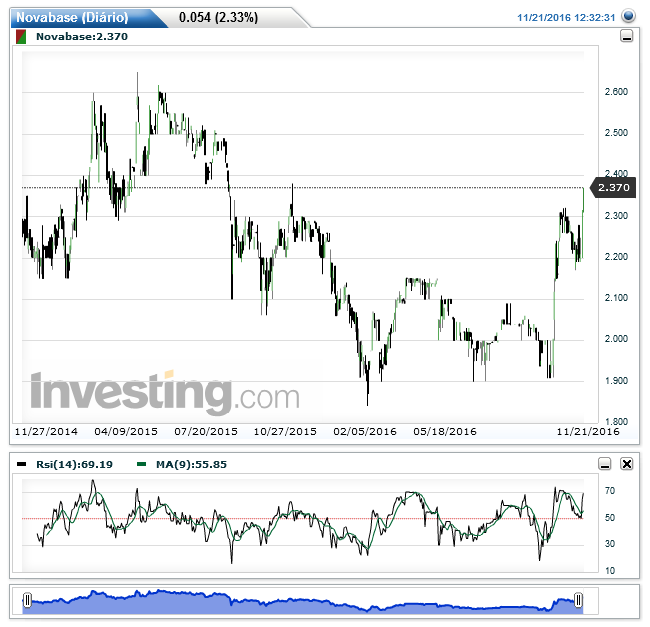This screenshot has height=627, width=650.
Task: Click the RSI axis value 10
Action: click(610, 570)
